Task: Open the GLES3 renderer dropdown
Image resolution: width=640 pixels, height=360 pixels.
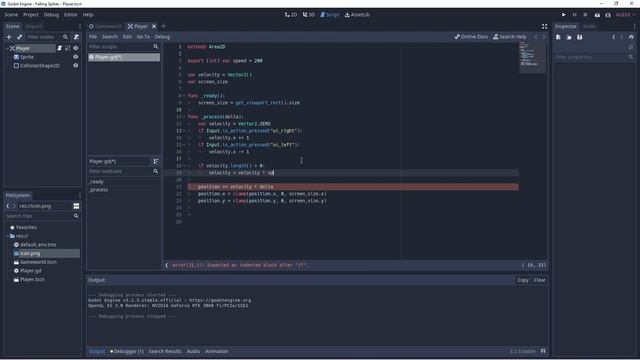Action: pos(625,15)
